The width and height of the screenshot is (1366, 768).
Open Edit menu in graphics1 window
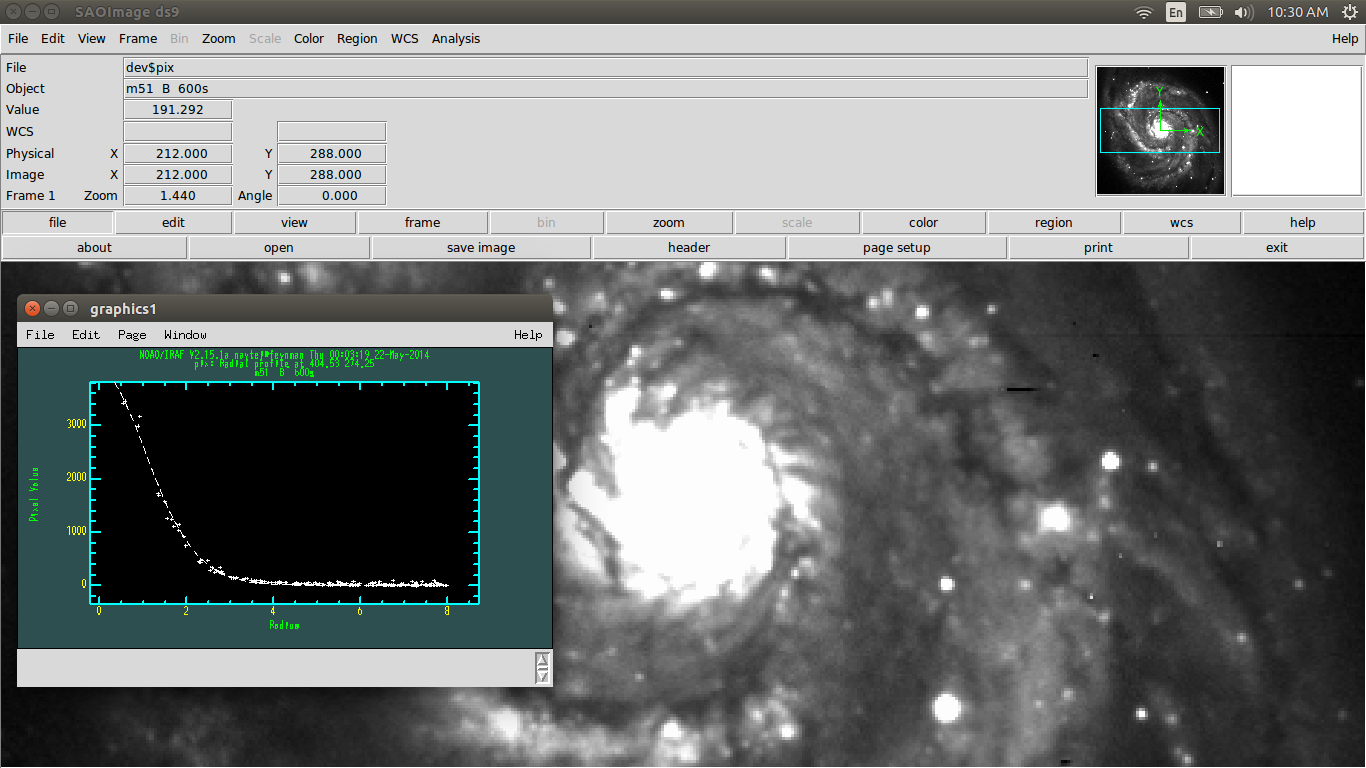pos(86,335)
